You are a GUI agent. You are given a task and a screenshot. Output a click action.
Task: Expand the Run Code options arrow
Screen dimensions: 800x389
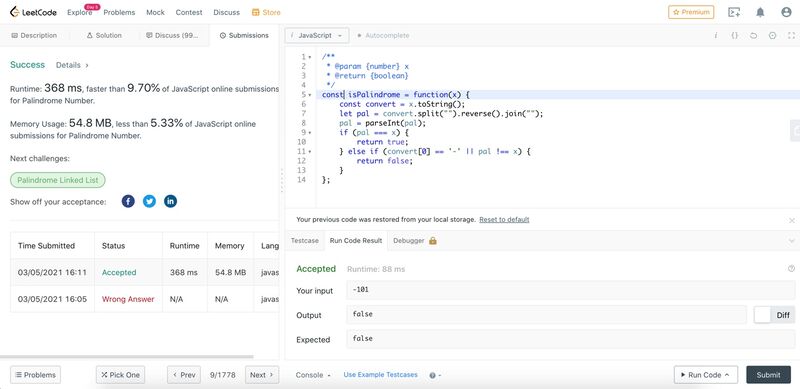tap(727, 375)
